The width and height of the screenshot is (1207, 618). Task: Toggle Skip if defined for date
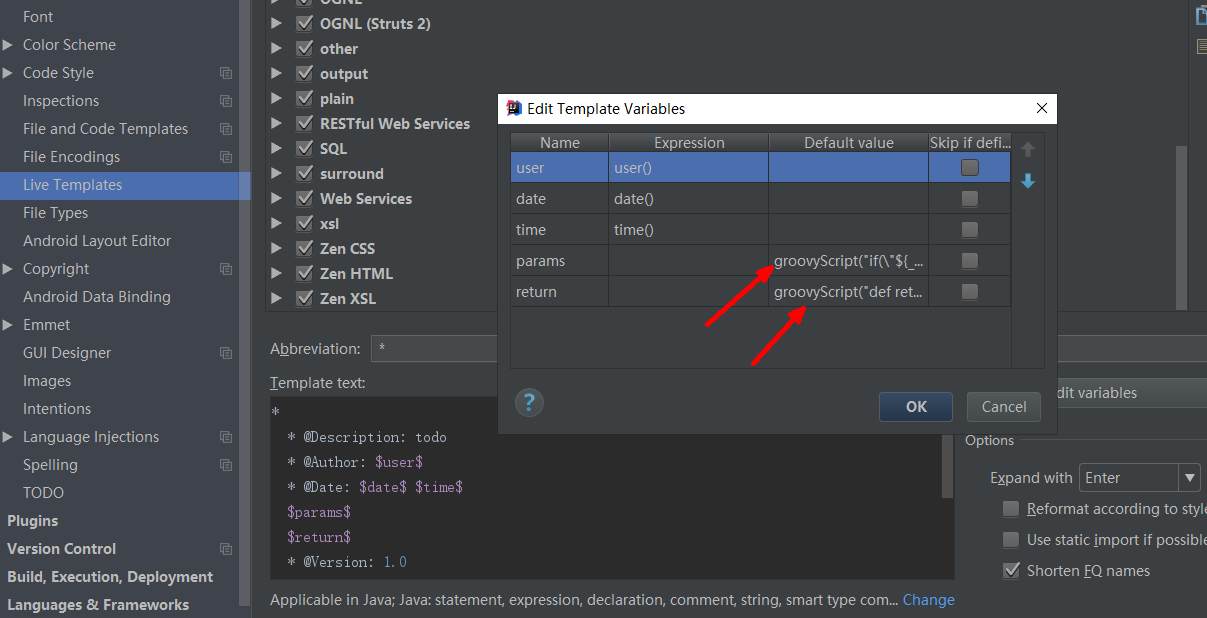969,199
